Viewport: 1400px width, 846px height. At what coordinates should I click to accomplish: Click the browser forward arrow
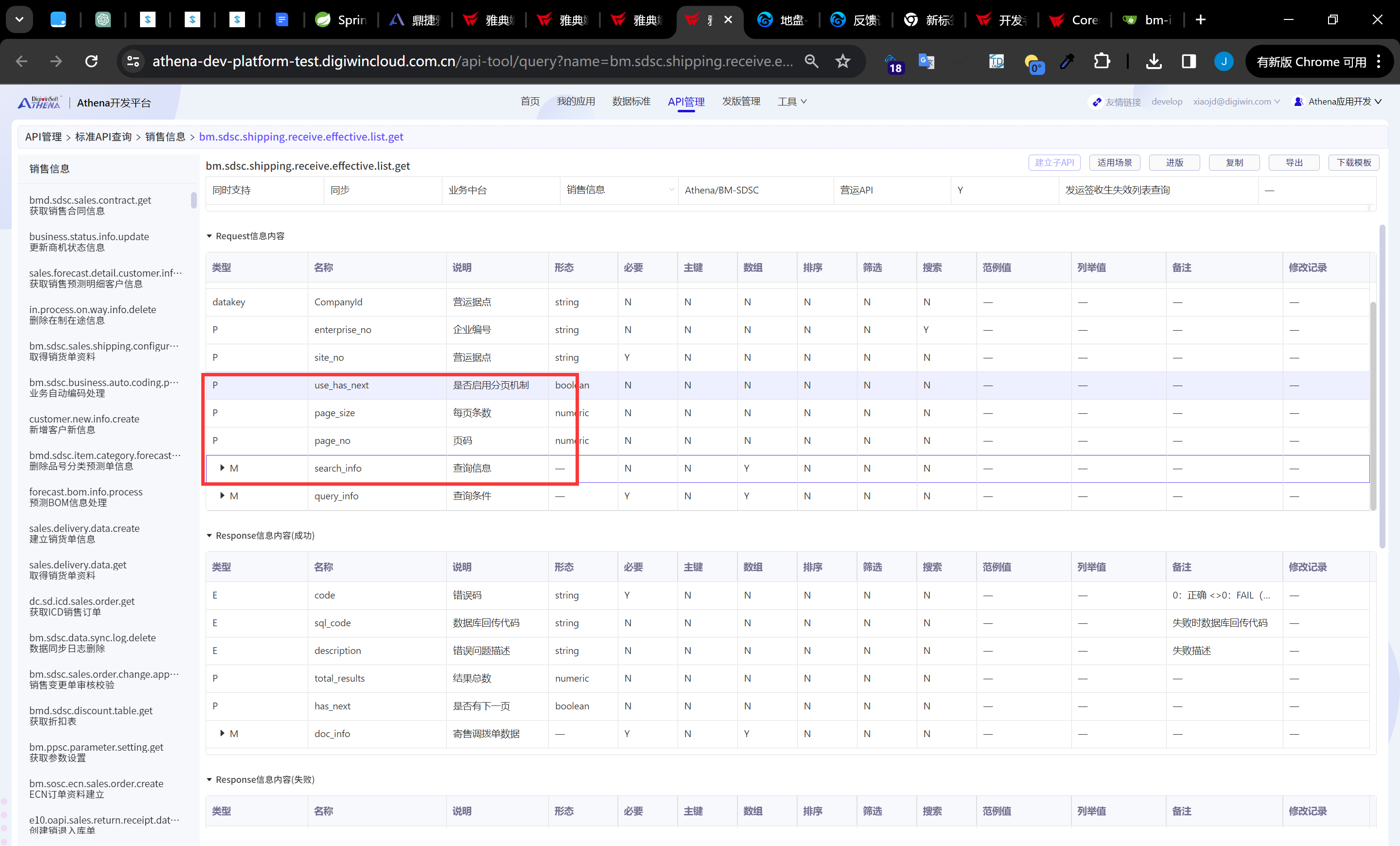pyautogui.click(x=56, y=61)
